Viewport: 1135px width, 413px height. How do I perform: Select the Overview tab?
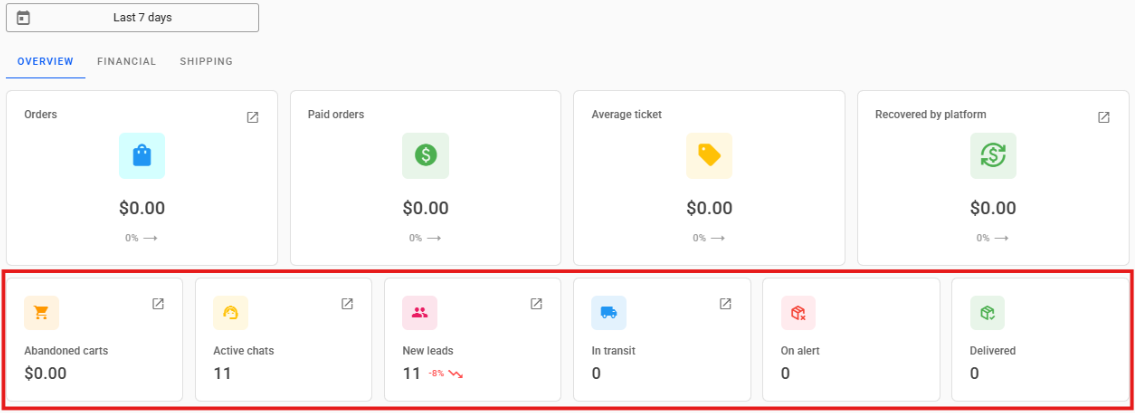point(45,62)
